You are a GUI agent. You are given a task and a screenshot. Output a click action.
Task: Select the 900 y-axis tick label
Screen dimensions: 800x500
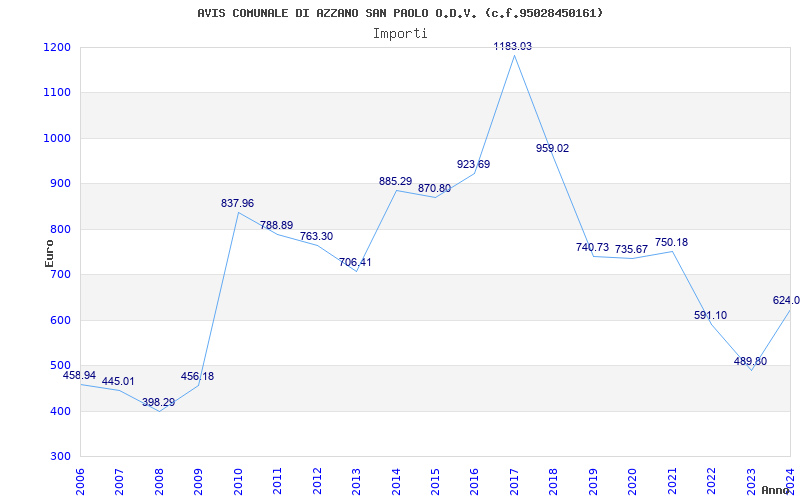point(63,184)
